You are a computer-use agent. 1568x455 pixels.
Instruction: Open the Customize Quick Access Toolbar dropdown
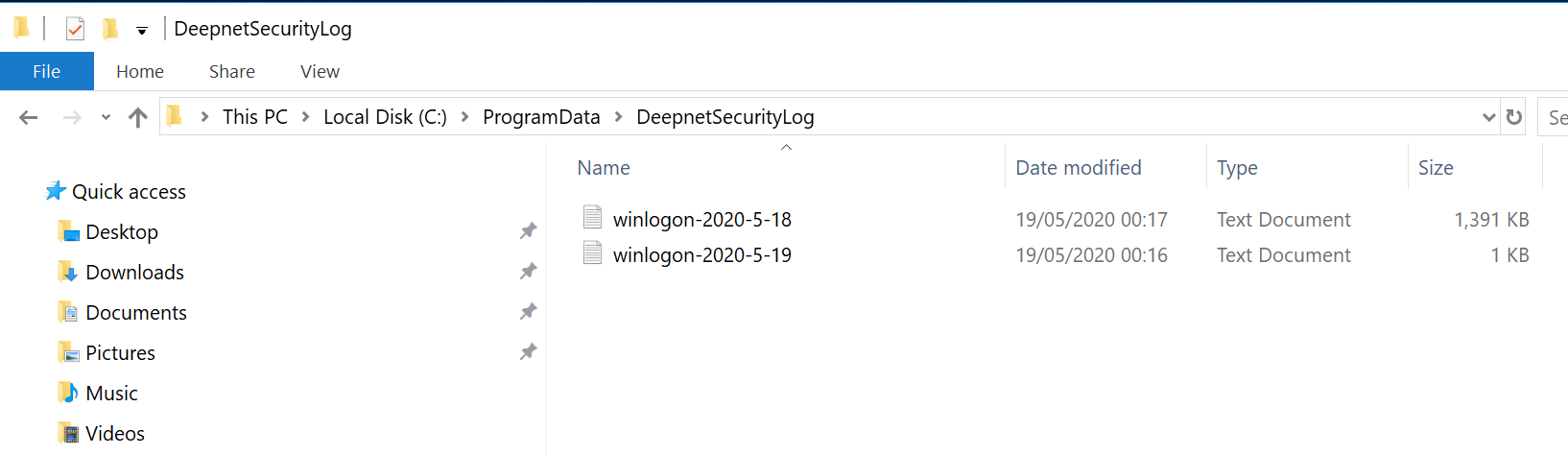click(x=142, y=31)
